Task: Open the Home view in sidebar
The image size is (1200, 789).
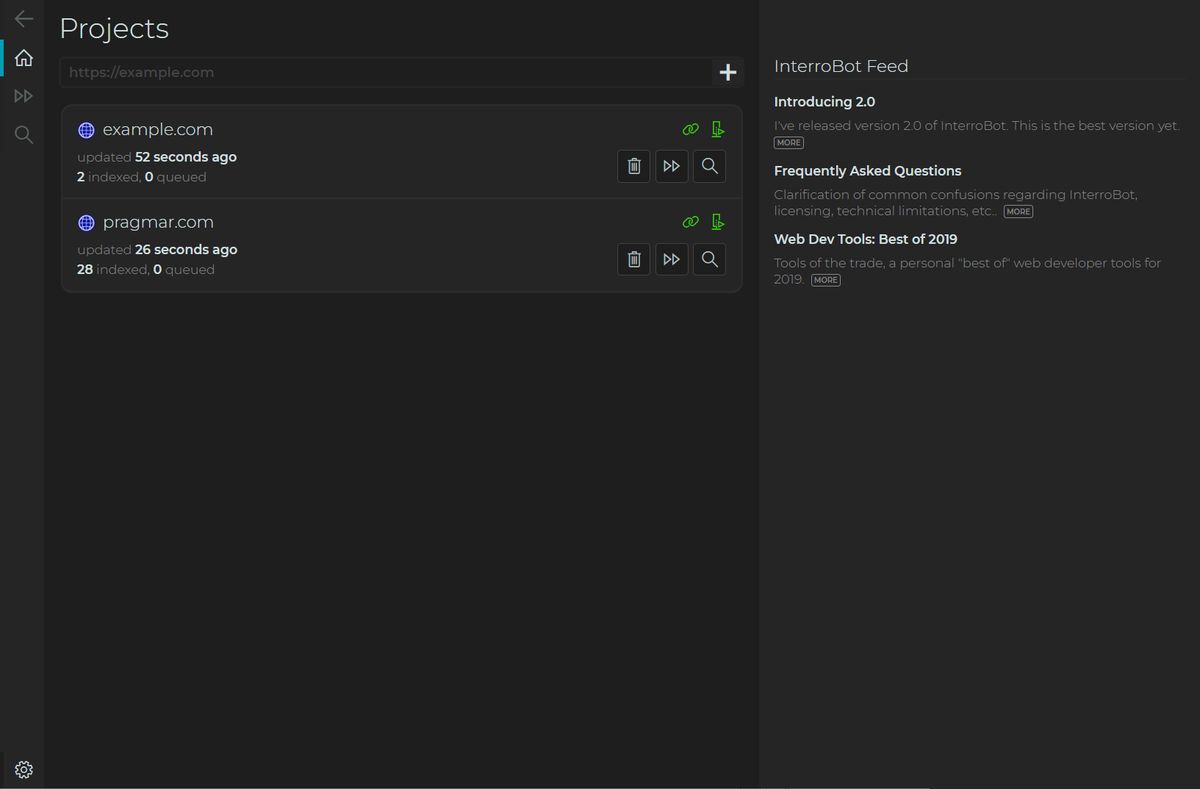Action: click(x=24, y=58)
